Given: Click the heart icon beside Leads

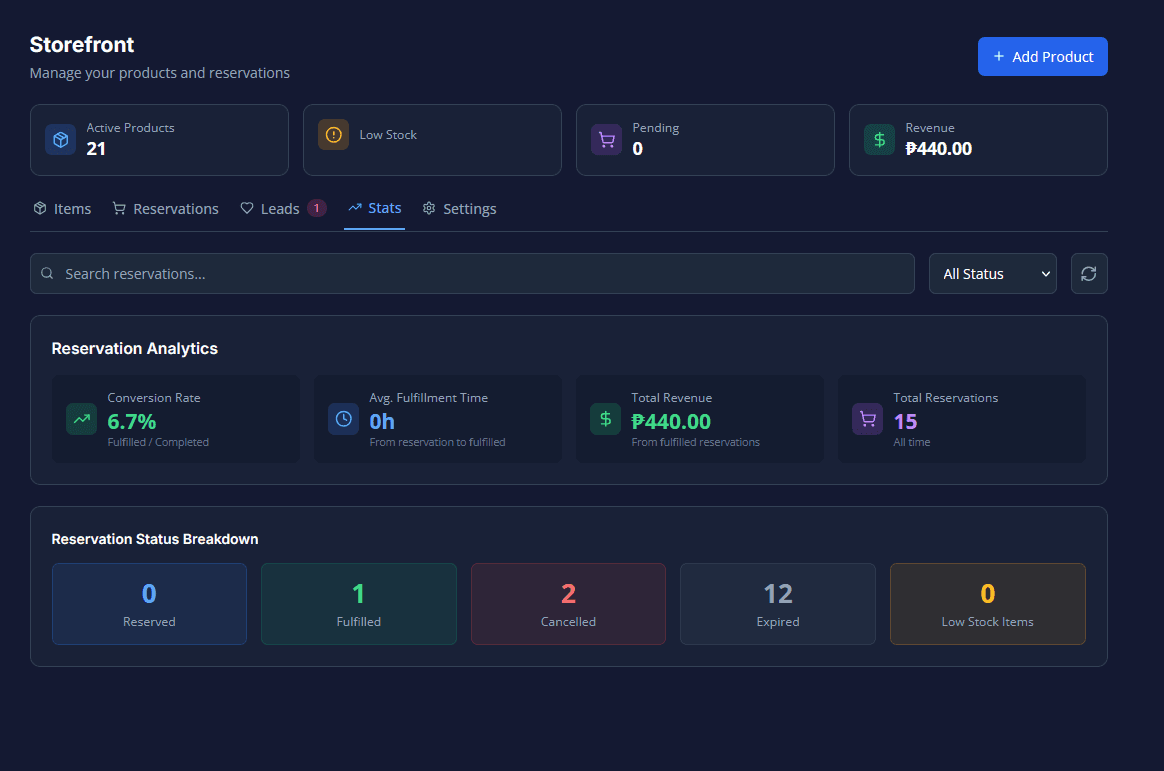Looking at the screenshot, I should [246, 208].
